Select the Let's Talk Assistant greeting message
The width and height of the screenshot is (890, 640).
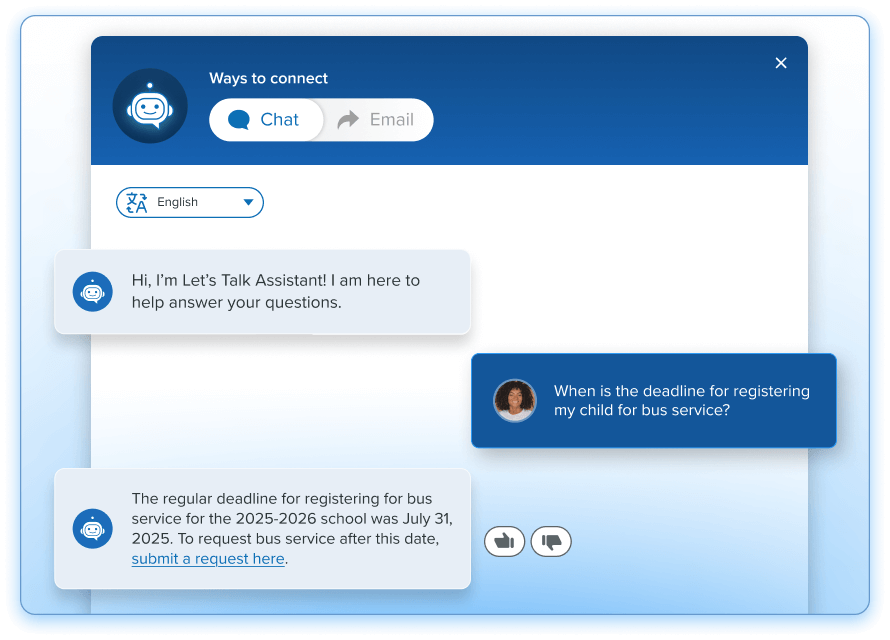click(x=276, y=291)
